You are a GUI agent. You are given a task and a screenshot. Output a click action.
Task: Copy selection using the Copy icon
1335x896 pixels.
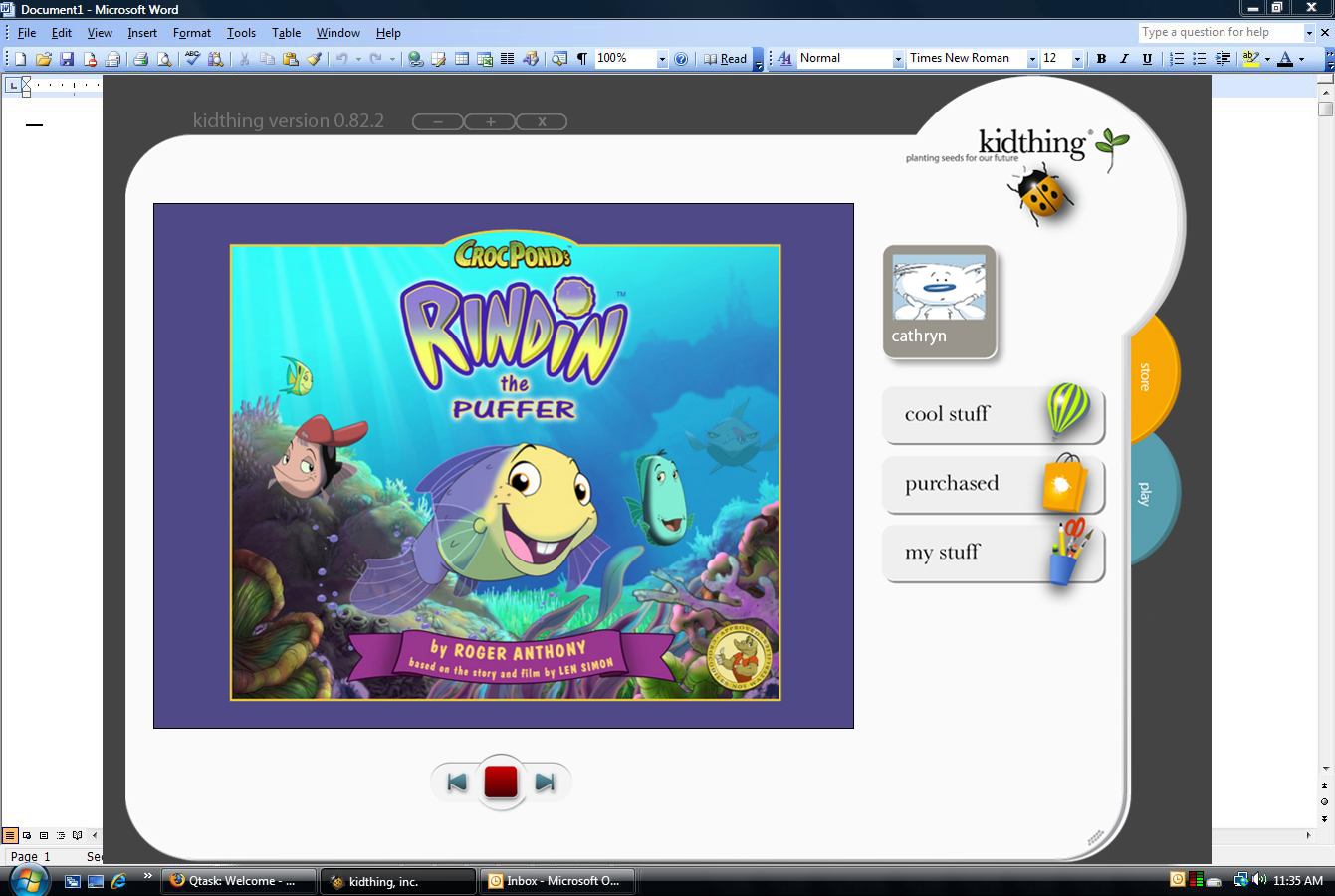267,59
